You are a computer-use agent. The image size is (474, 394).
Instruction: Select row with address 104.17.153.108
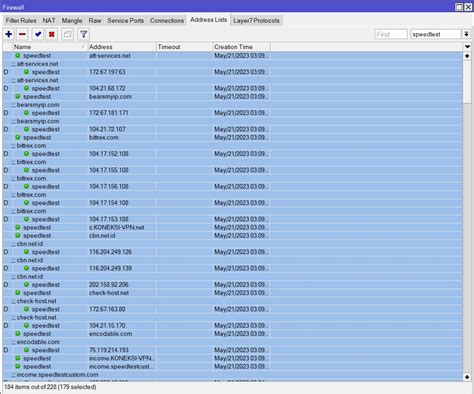[x=232, y=219]
